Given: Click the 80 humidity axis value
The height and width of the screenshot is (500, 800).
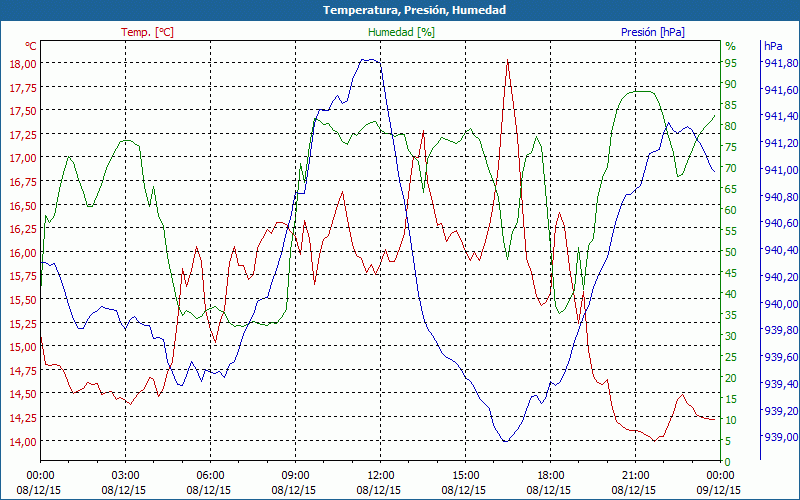Looking at the screenshot, I should [x=731, y=126].
